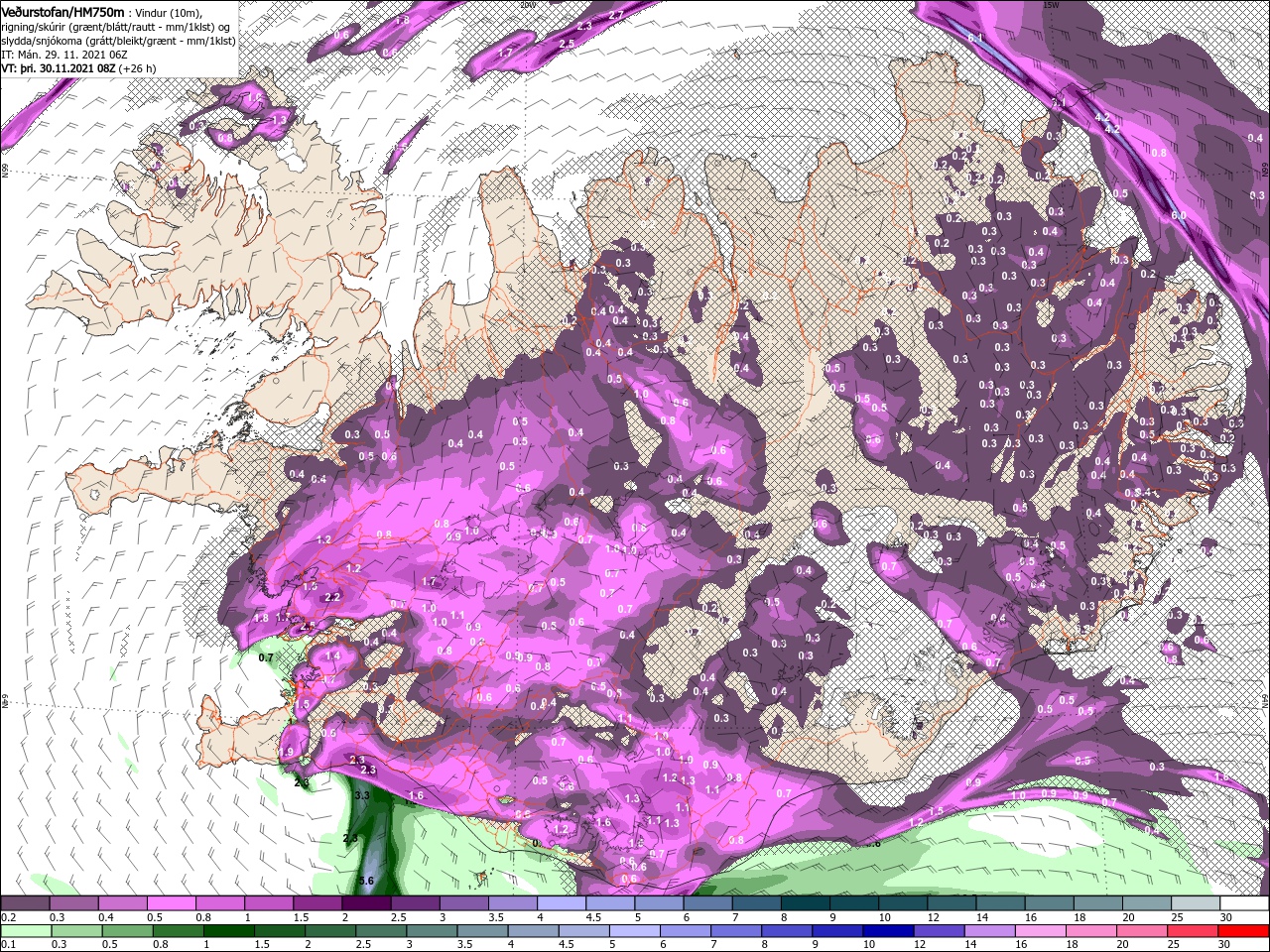Screen dimensions: 1270x952
Task: Click the lower legend swatch labeled 4.5
Action: (583, 931)
